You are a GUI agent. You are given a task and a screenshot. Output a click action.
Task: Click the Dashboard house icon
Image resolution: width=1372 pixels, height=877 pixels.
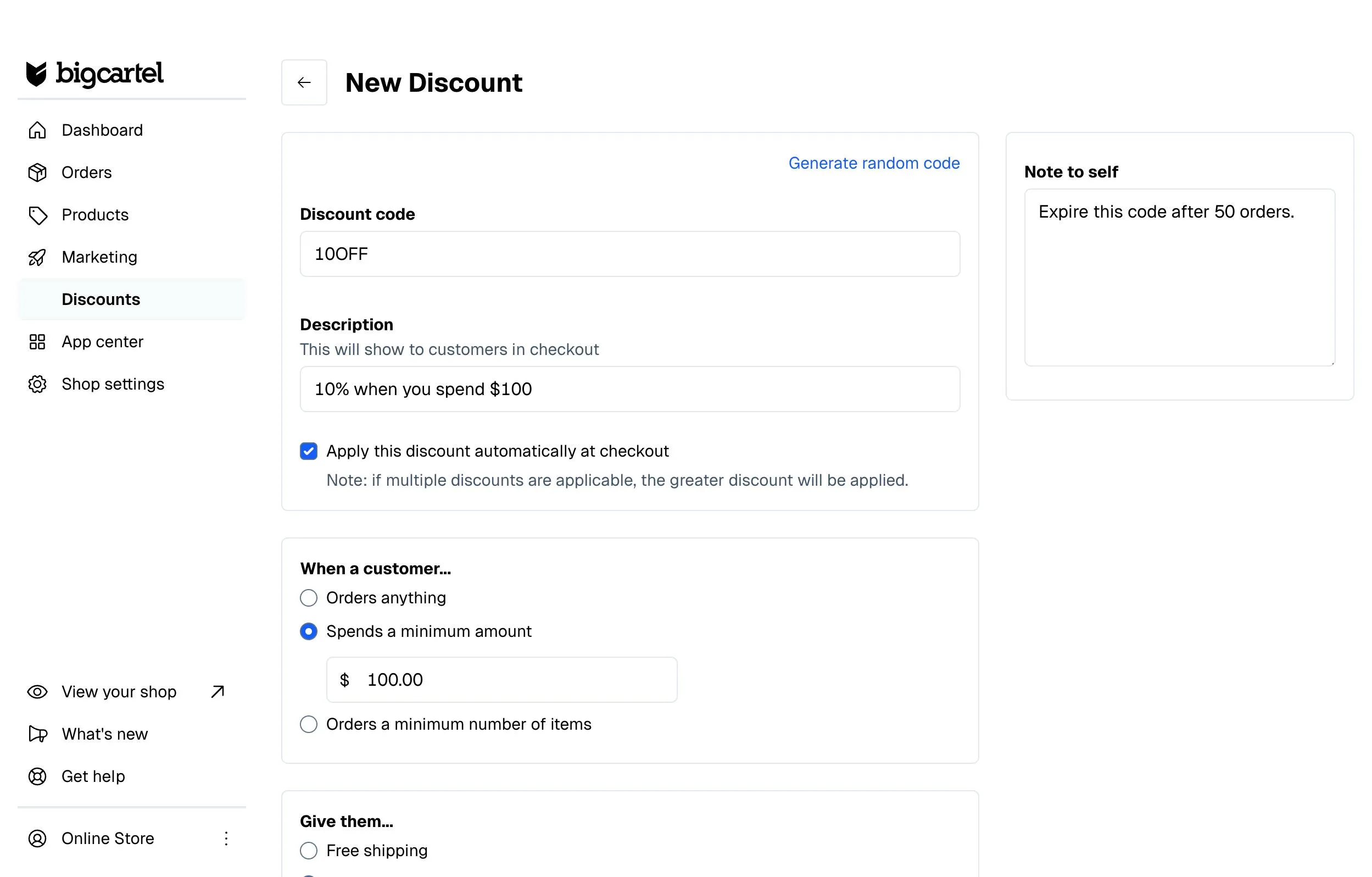coord(37,130)
